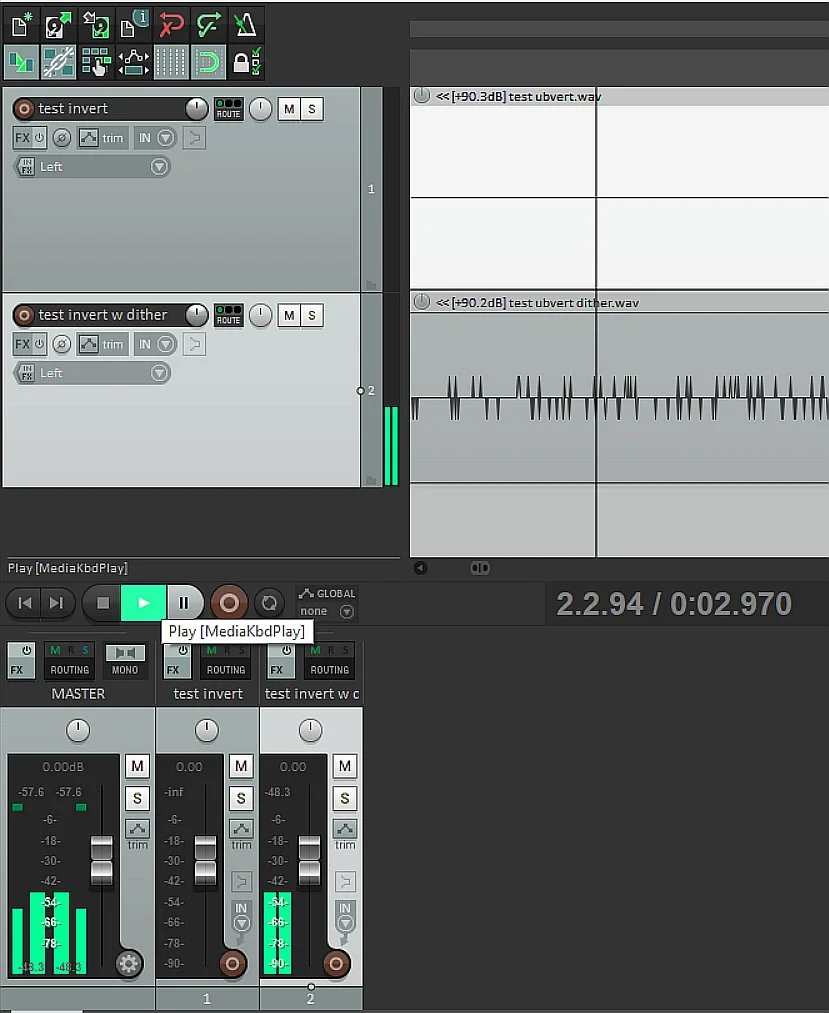This screenshot has width=829, height=1013.
Task: Toggle MASTER MONO button
Action: tap(125, 661)
